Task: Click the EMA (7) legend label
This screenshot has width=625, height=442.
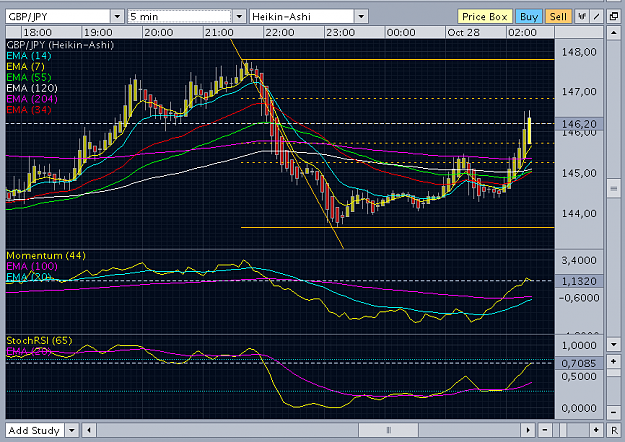Action: (26, 67)
